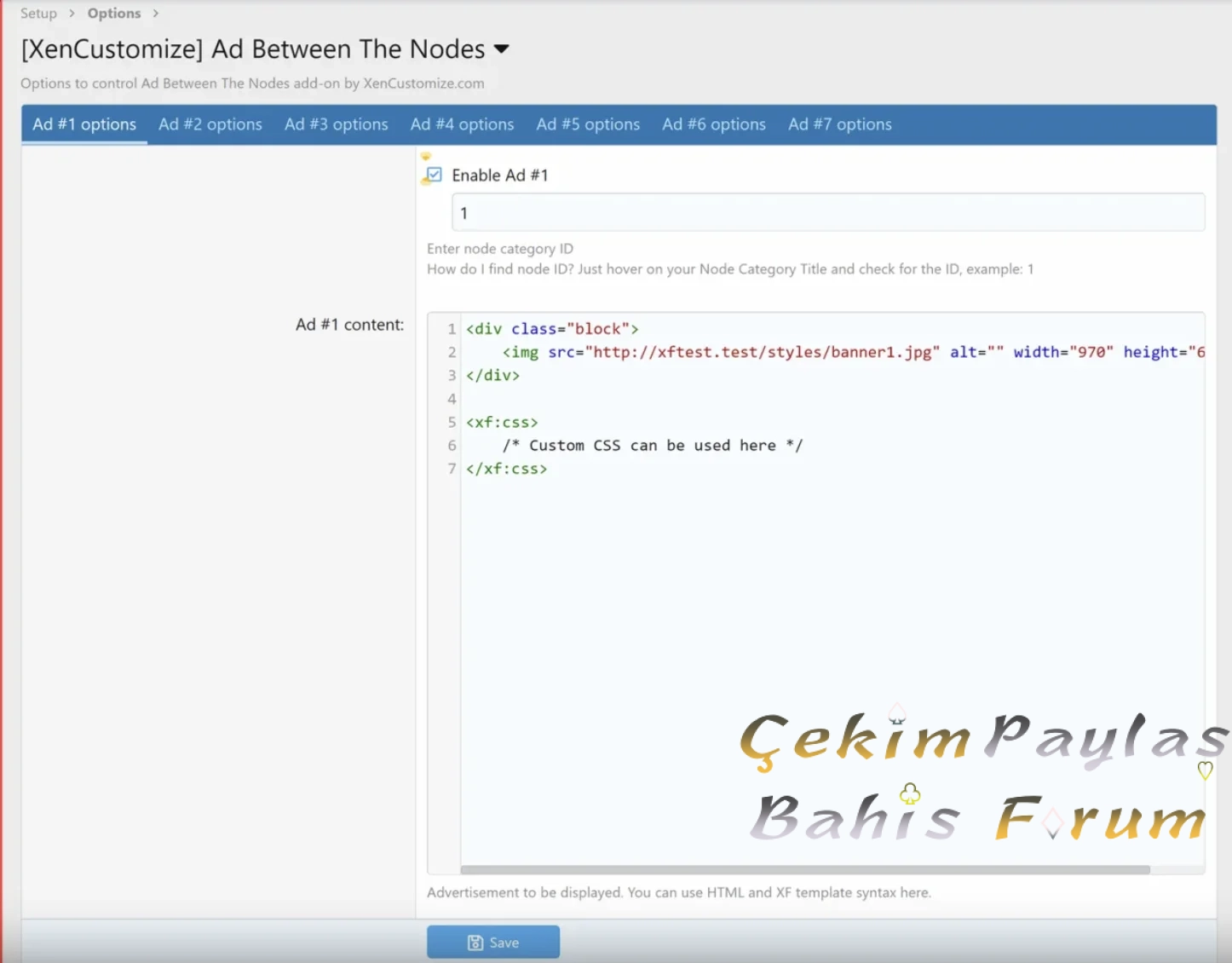1232x963 pixels.
Task: Click the club symbol in the watermark
Action: [x=910, y=794]
